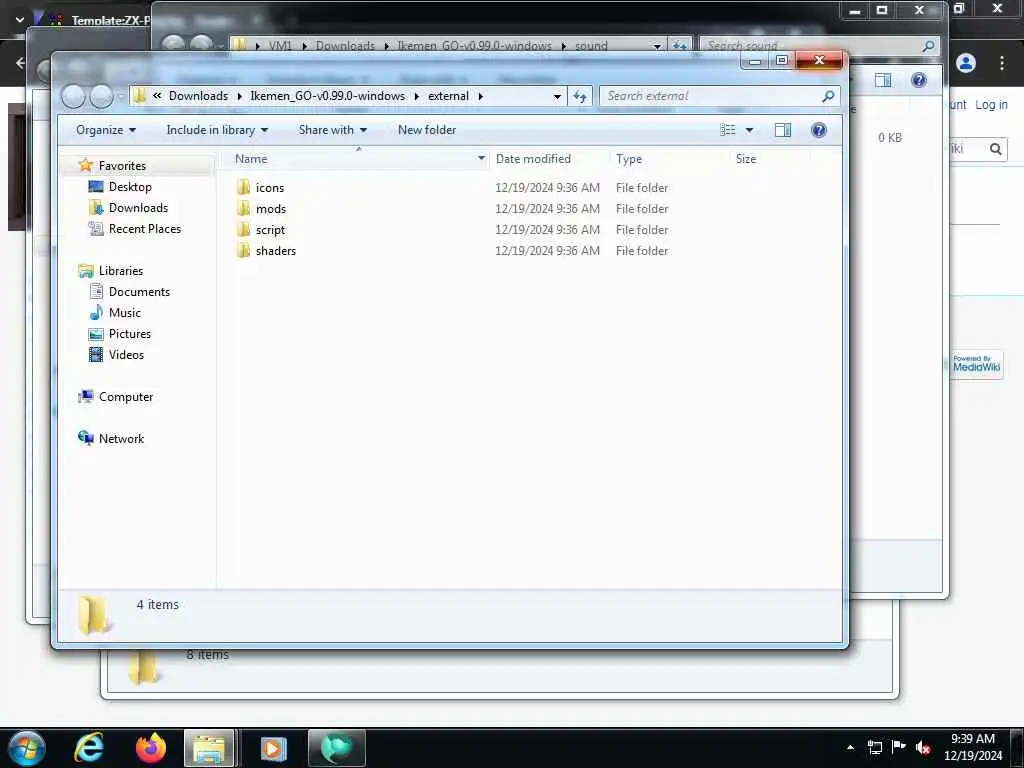The image size is (1024, 768).
Task: Open Windows Explorer taskbar button
Action: tap(208, 748)
